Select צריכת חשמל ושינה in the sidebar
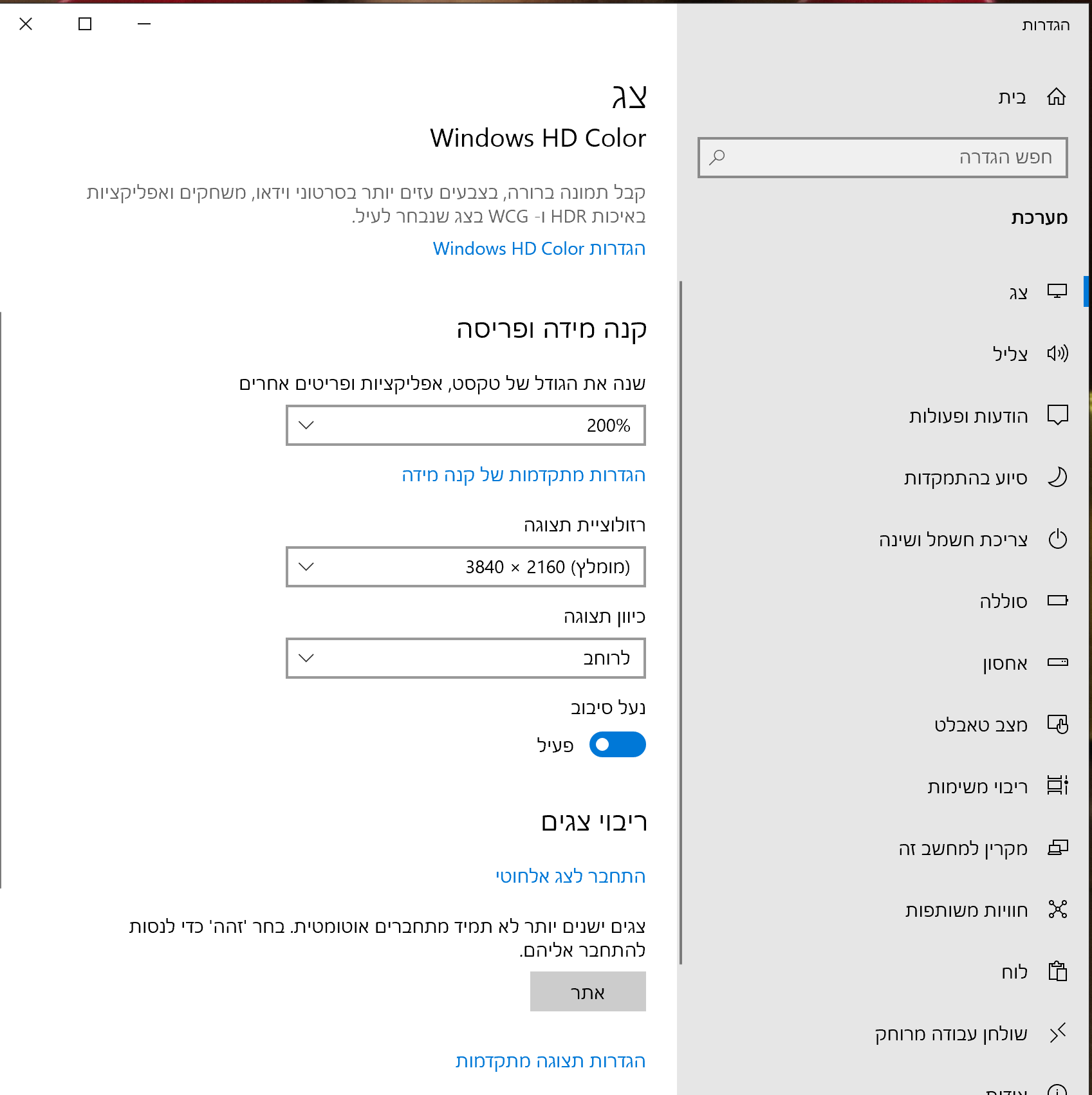Image resolution: width=1092 pixels, height=1095 pixels. tap(883, 538)
